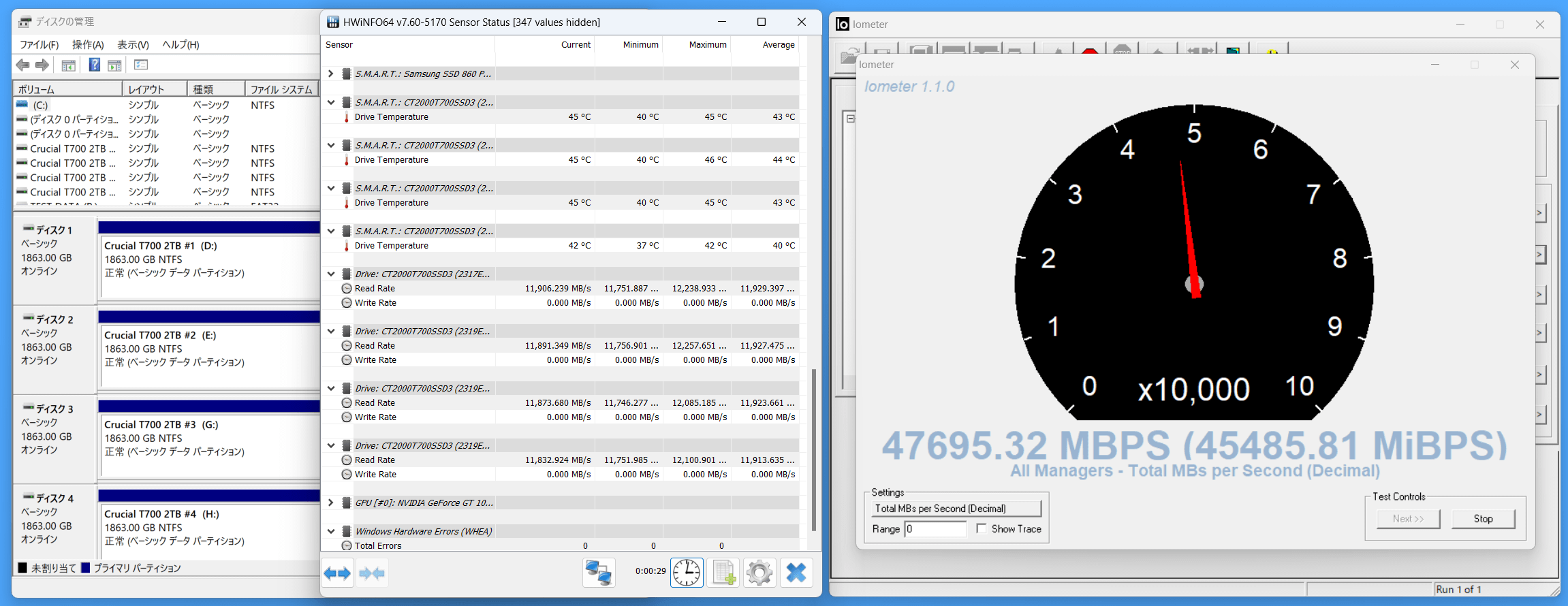Open the ファイル(F) menu
The height and width of the screenshot is (606, 1568).
(39, 45)
